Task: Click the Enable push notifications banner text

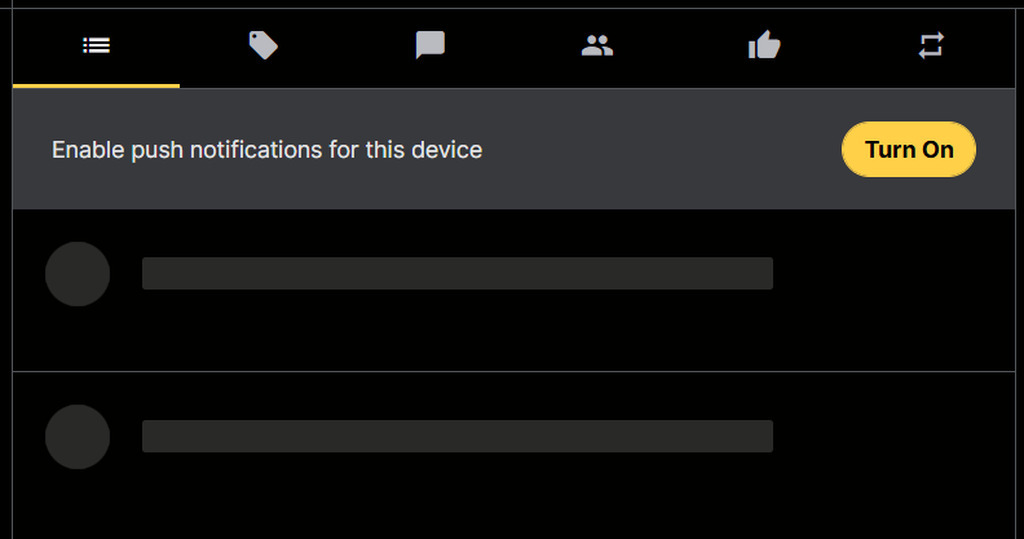Action: [x=267, y=150]
